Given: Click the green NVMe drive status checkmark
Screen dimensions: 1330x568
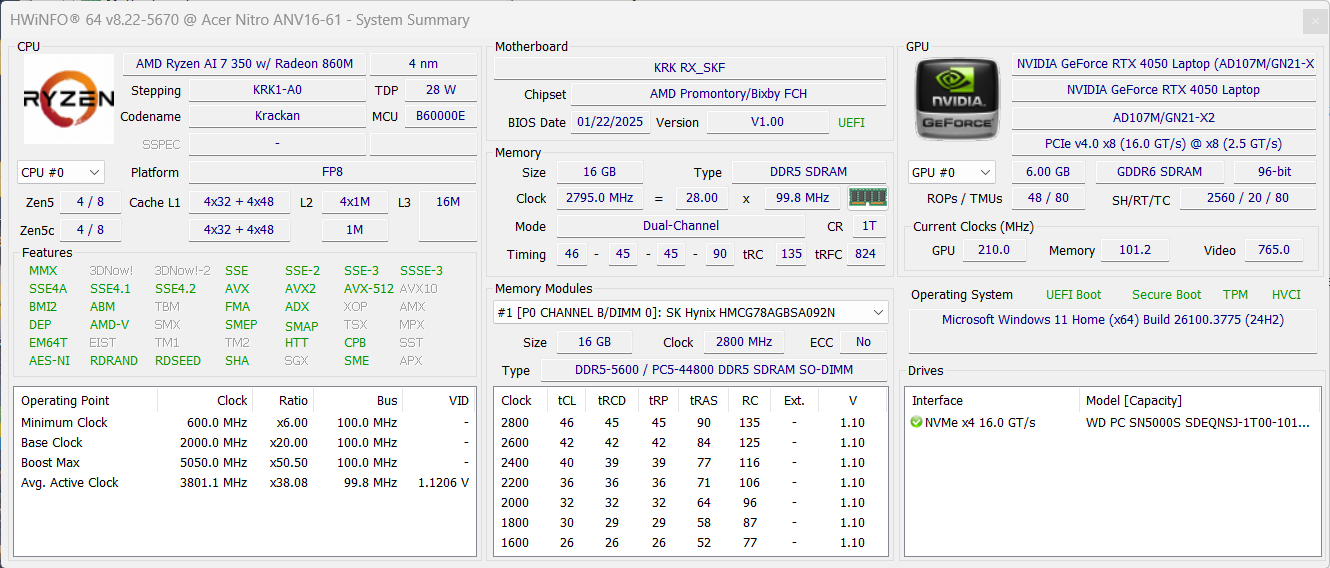Looking at the screenshot, I should point(917,422).
